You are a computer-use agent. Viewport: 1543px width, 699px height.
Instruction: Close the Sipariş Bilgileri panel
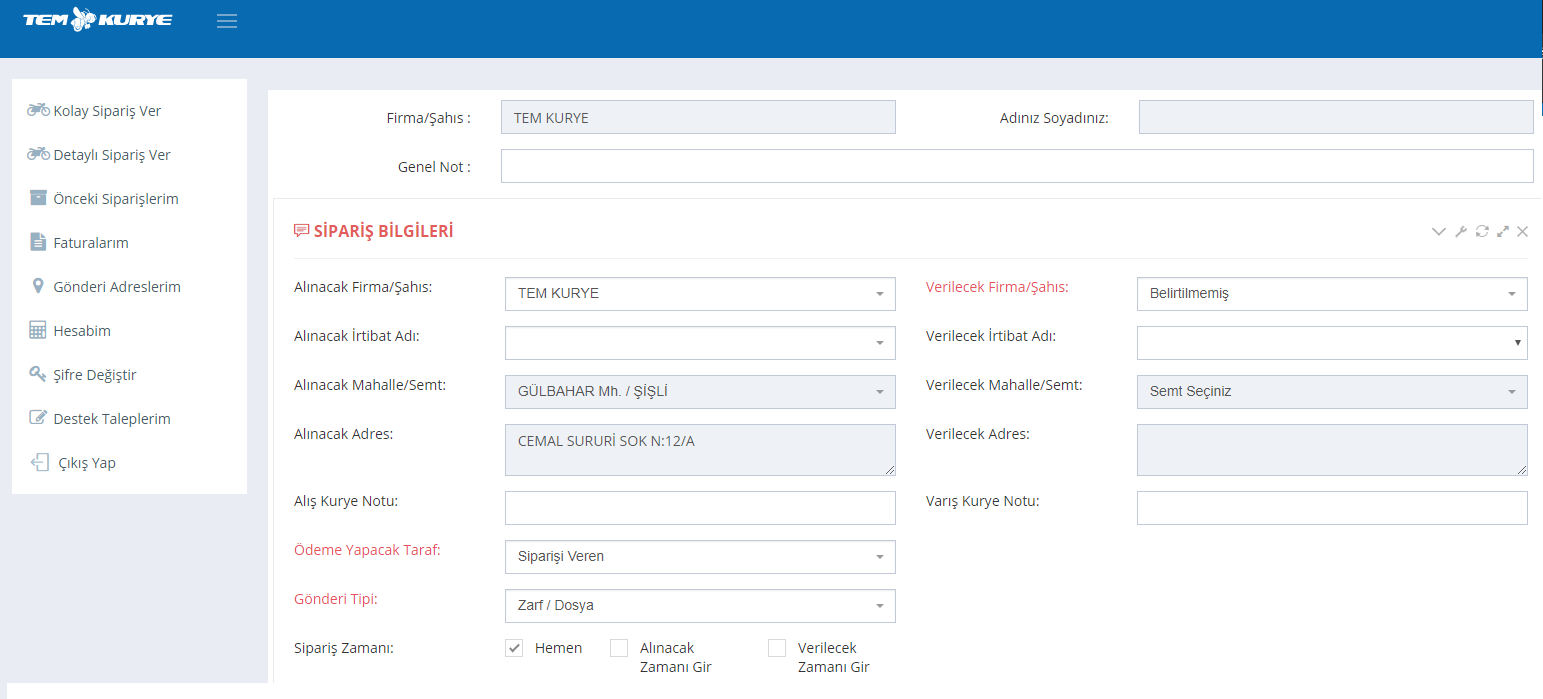pos(1522,231)
